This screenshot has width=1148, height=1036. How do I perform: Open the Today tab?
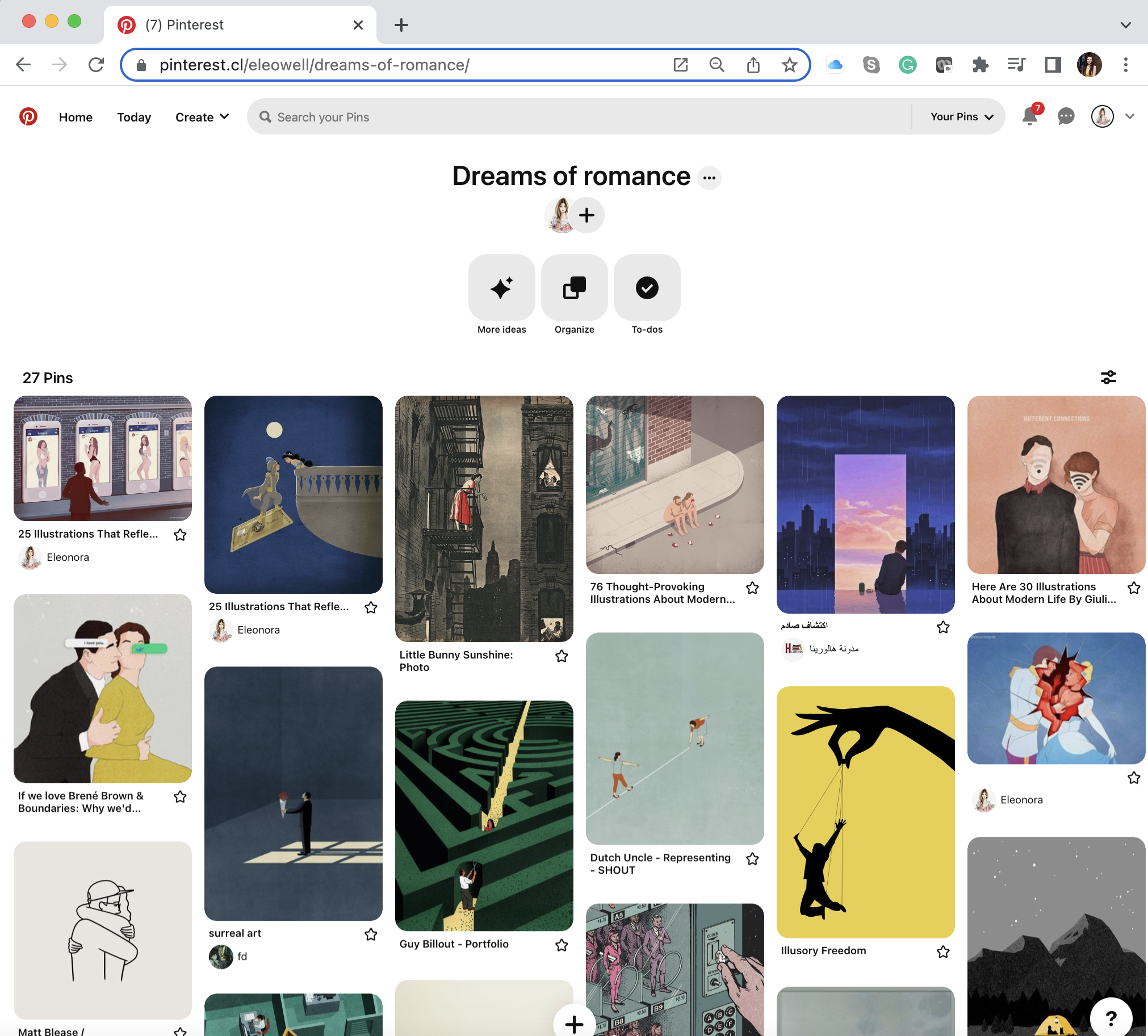click(134, 117)
